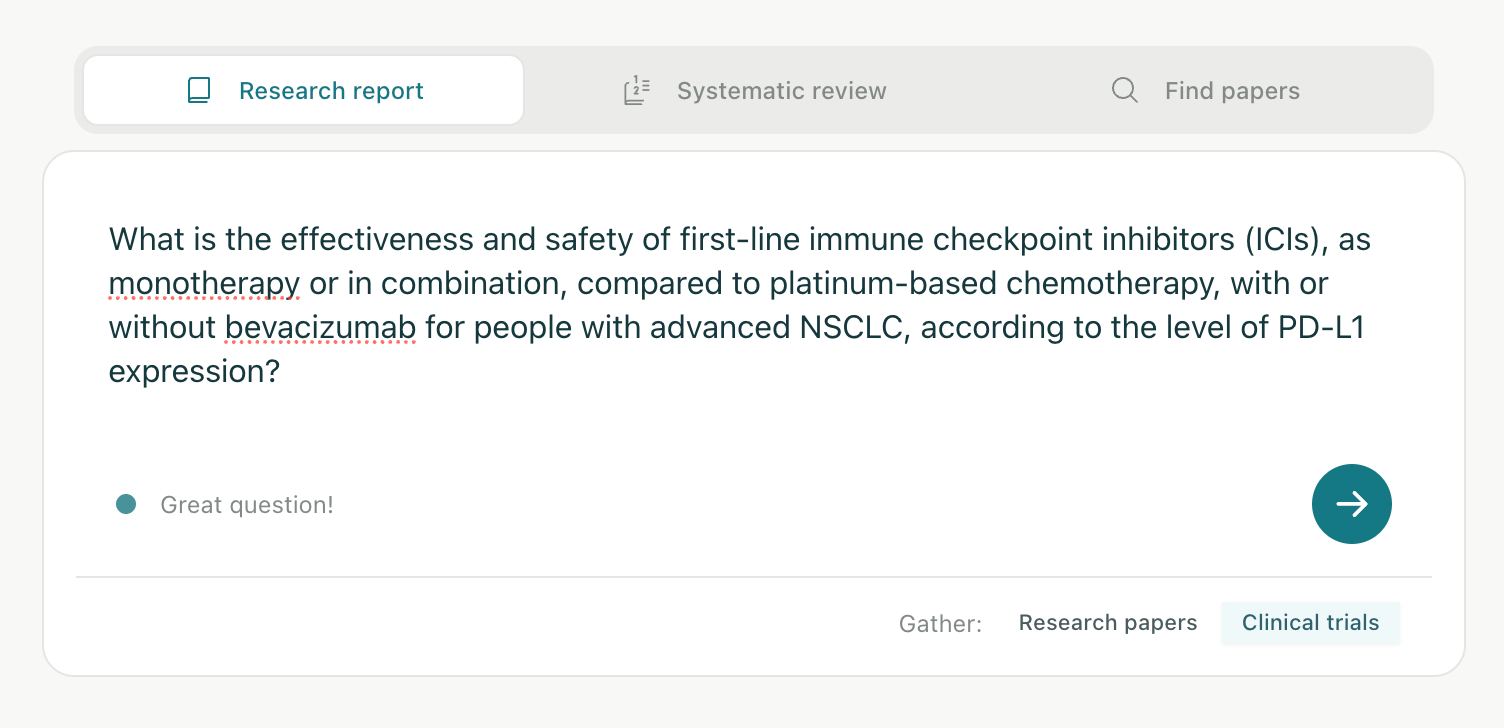Screen dimensions: 1504x728
Task: Click the Great question! feedback text
Action: click(x=247, y=505)
